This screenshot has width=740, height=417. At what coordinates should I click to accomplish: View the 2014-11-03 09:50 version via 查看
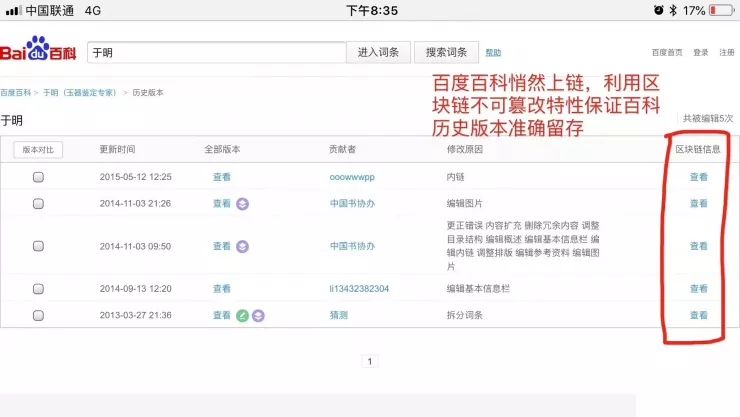(x=222, y=246)
